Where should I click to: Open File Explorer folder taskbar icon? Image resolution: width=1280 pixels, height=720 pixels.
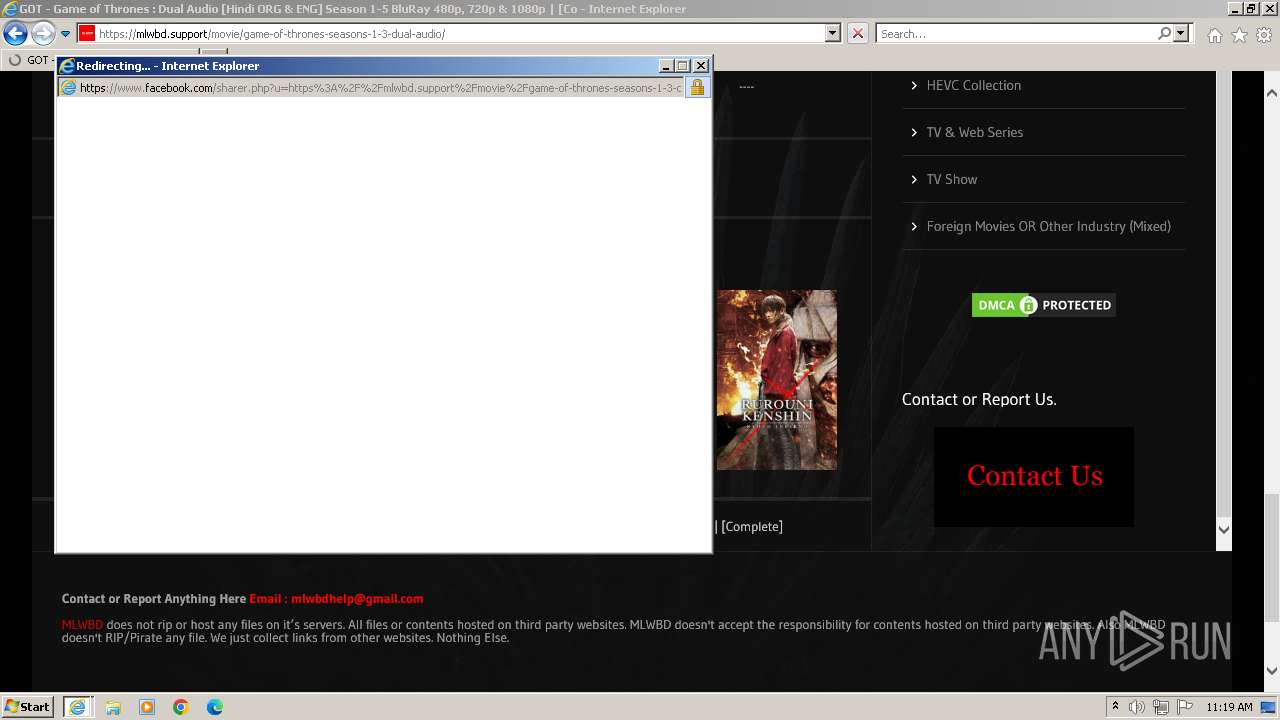(x=113, y=707)
